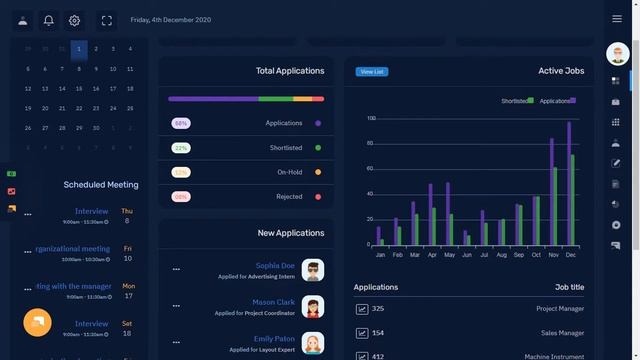
Task: Open the ring circle icon in sidebar
Action: 616,225
